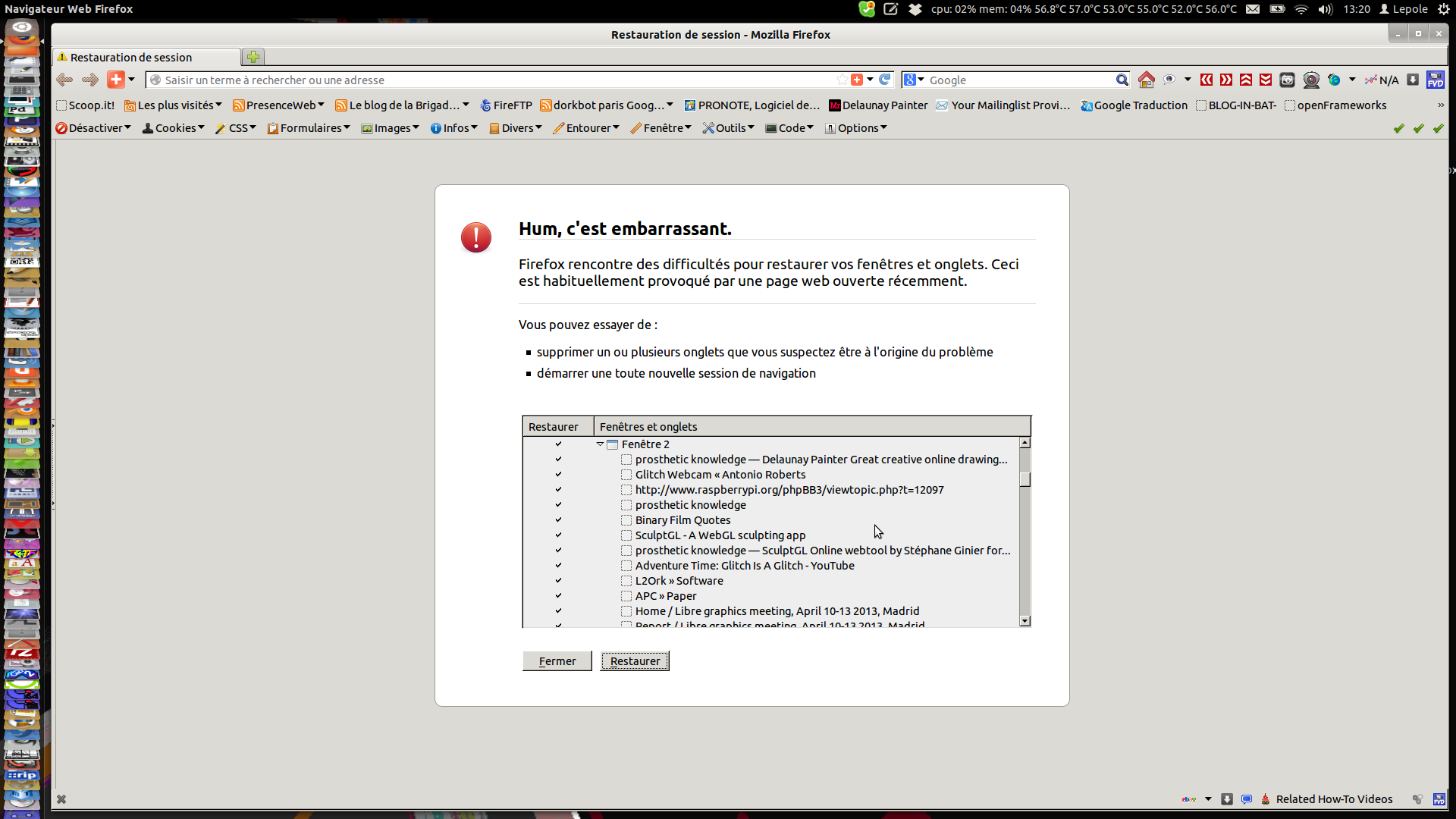This screenshot has height=819, width=1456.
Task: Open the mail indicator in top panel
Action: (1253, 9)
